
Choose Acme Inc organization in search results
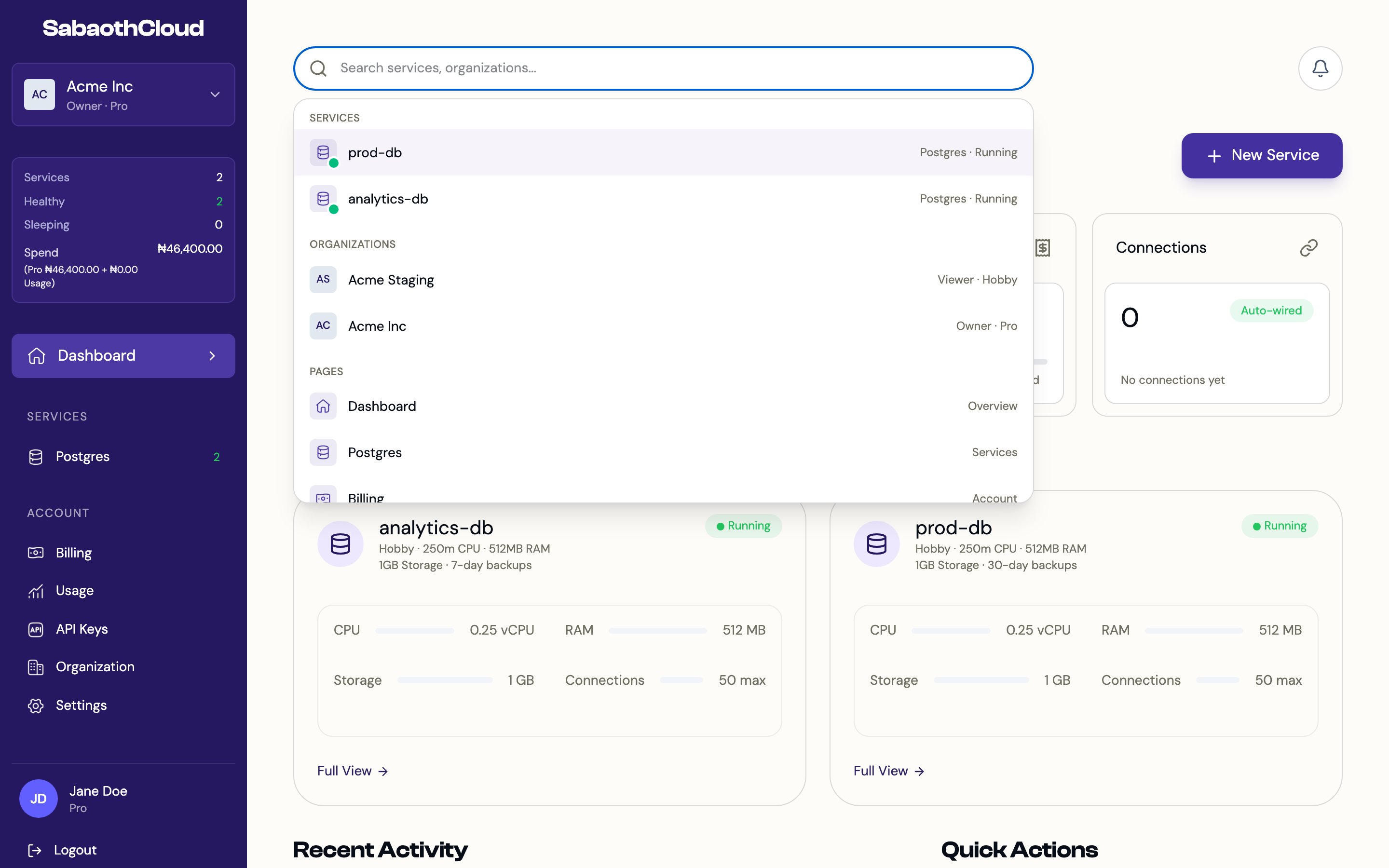[664, 326]
